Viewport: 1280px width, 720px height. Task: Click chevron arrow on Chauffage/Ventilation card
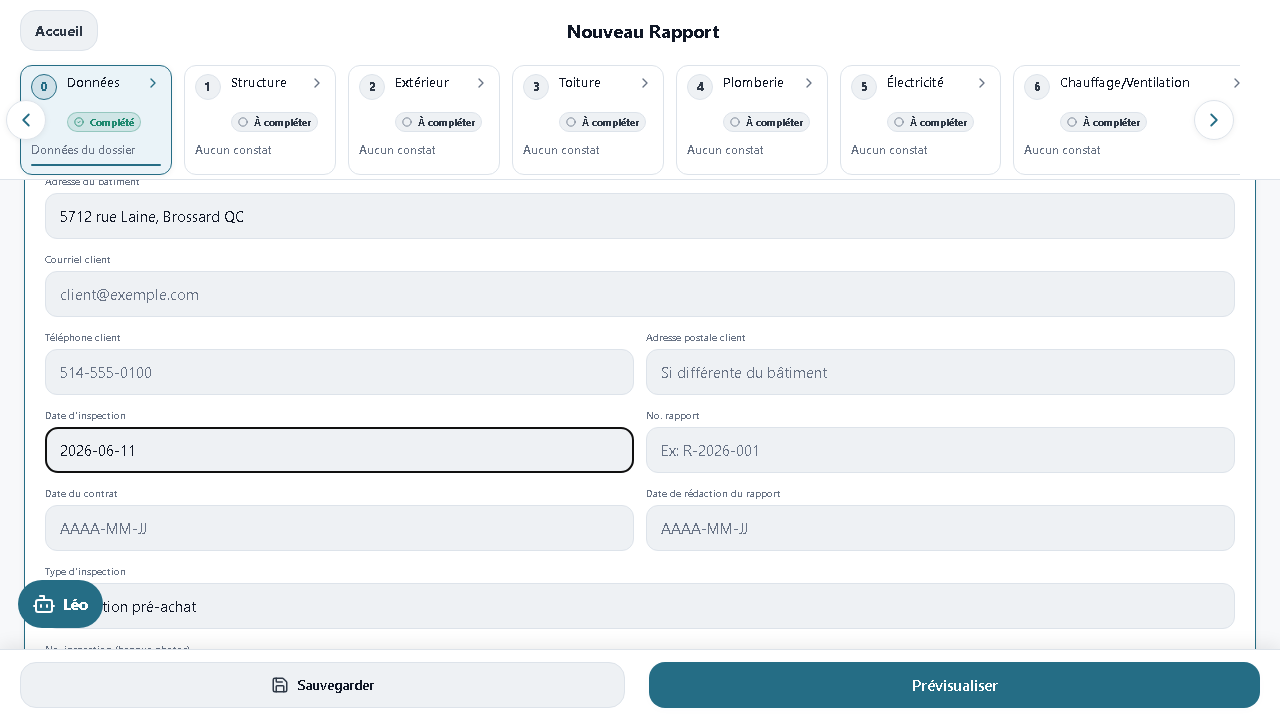tap(1236, 83)
